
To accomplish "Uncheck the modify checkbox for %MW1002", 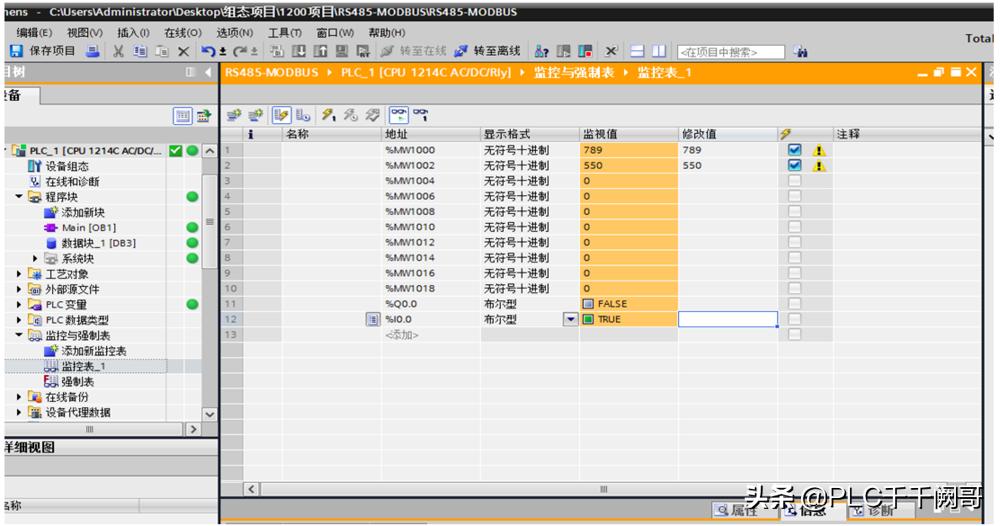I will click(795, 166).
